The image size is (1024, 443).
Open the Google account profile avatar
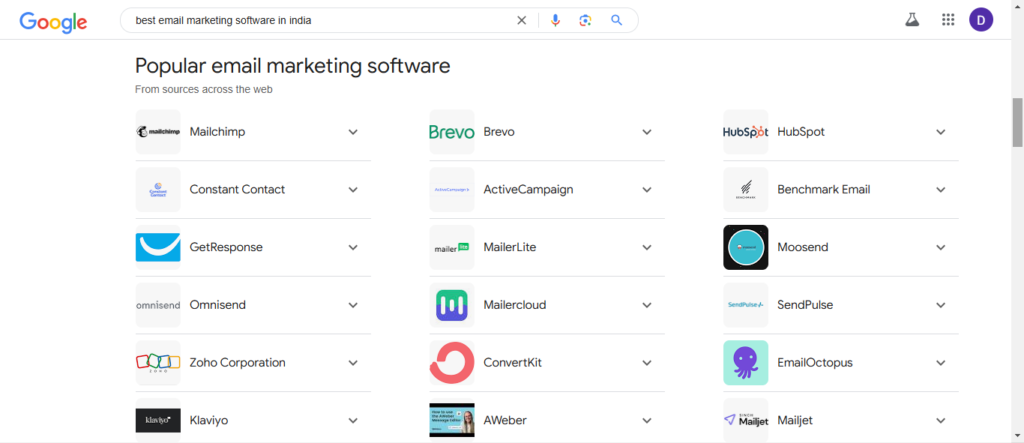[981, 20]
